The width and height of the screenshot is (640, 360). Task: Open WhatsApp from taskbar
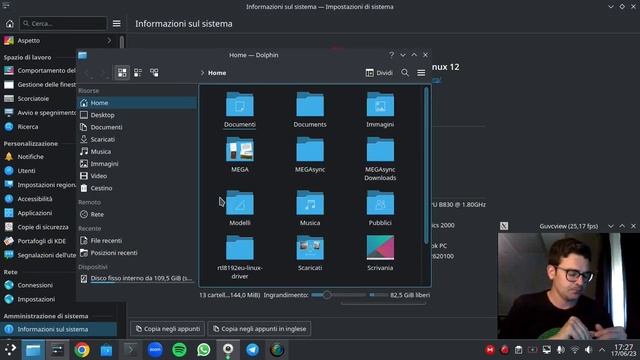pyautogui.click(x=204, y=350)
